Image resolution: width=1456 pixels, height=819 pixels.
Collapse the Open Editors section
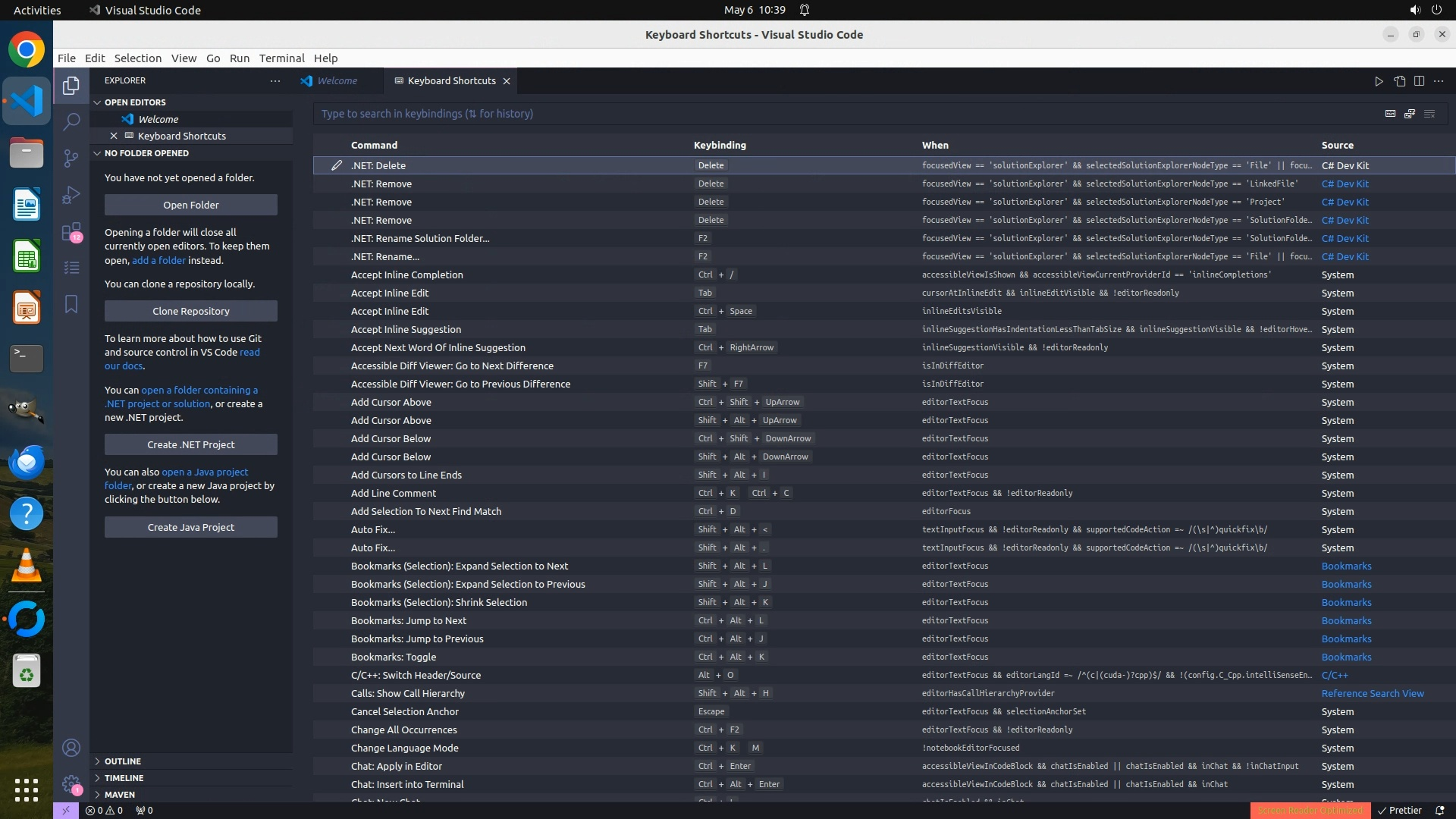click(135, 102)
